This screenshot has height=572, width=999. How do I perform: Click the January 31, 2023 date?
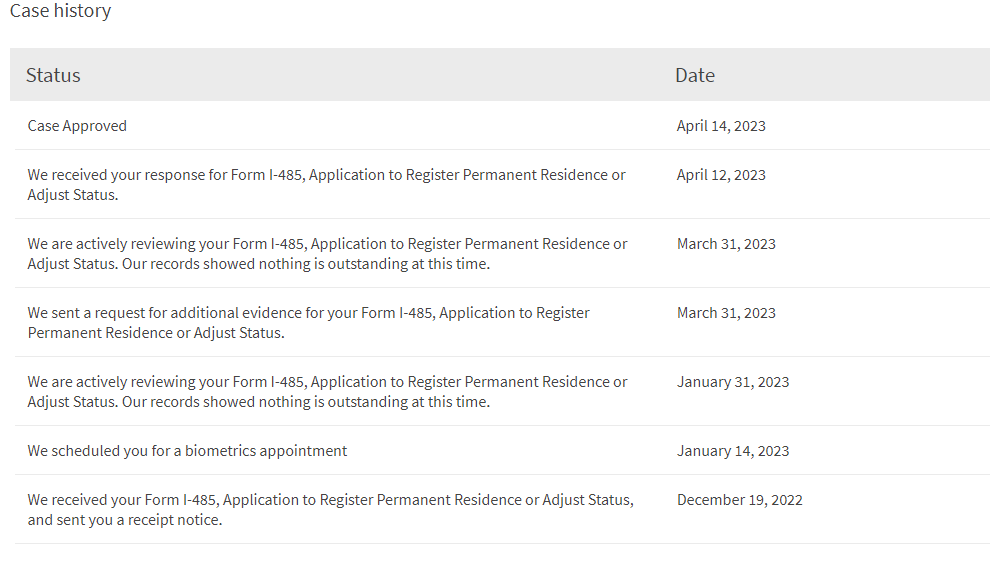point(733,382)
